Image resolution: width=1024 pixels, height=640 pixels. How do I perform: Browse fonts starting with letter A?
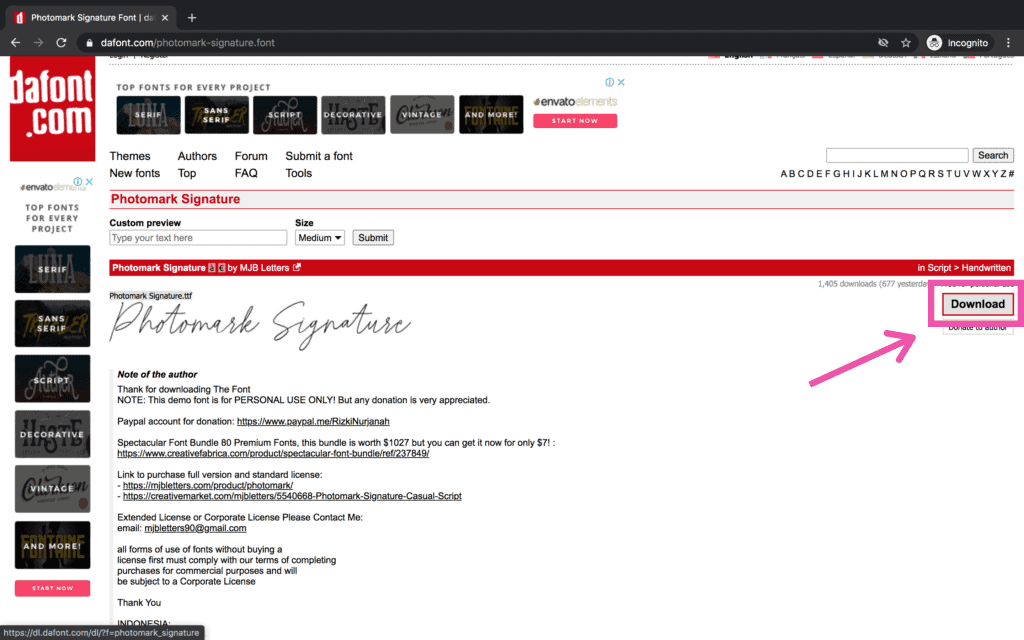tap(784, 174)
